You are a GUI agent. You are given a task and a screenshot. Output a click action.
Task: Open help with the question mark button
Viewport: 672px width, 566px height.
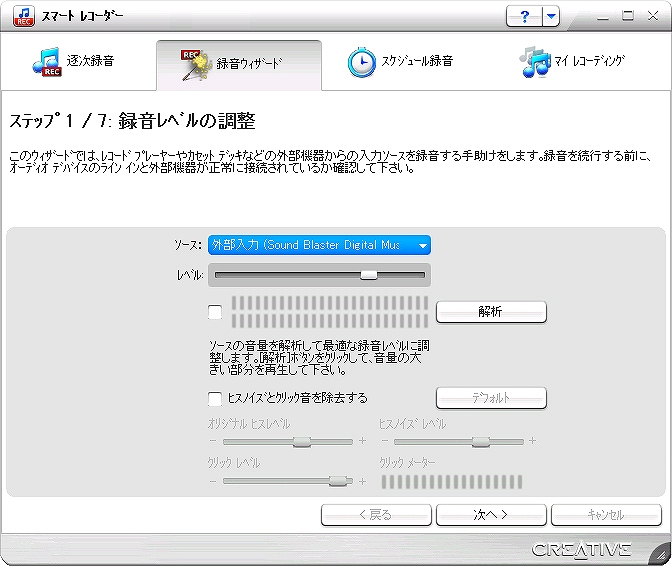click(x=524, y=17)
